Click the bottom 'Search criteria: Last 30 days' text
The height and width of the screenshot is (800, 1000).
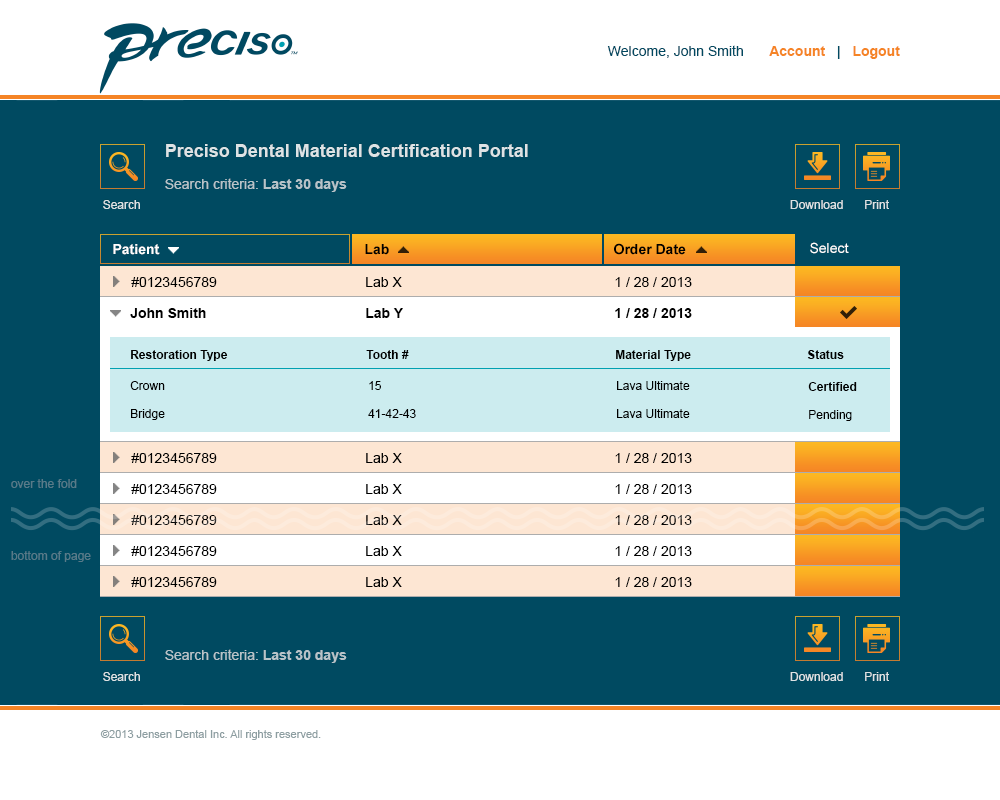tap(255, 655)
